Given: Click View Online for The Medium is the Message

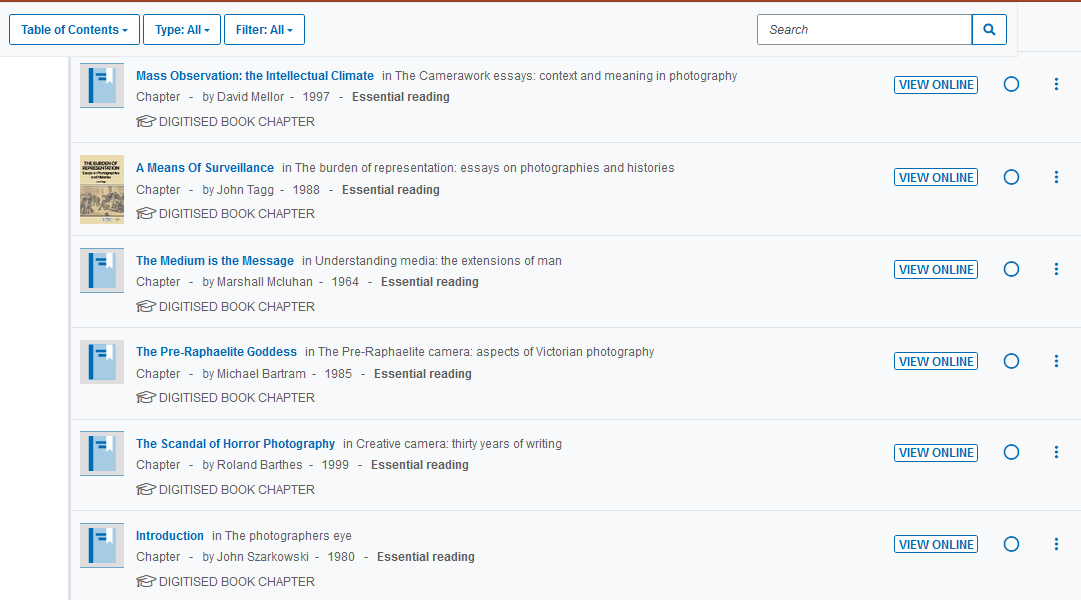Looking at the screenshot, I should [x=935, y=269].
